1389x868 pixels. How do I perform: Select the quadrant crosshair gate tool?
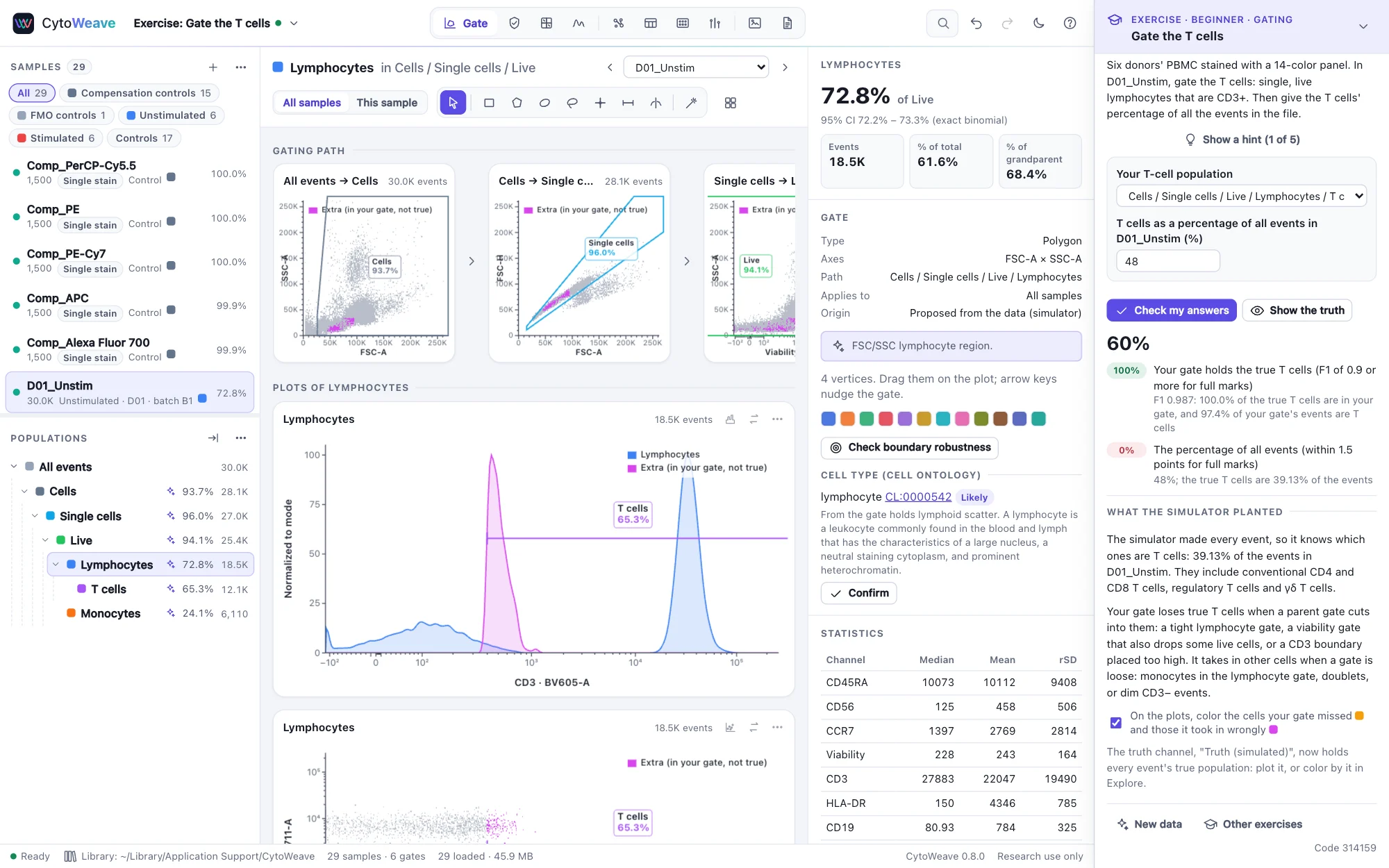600,103
